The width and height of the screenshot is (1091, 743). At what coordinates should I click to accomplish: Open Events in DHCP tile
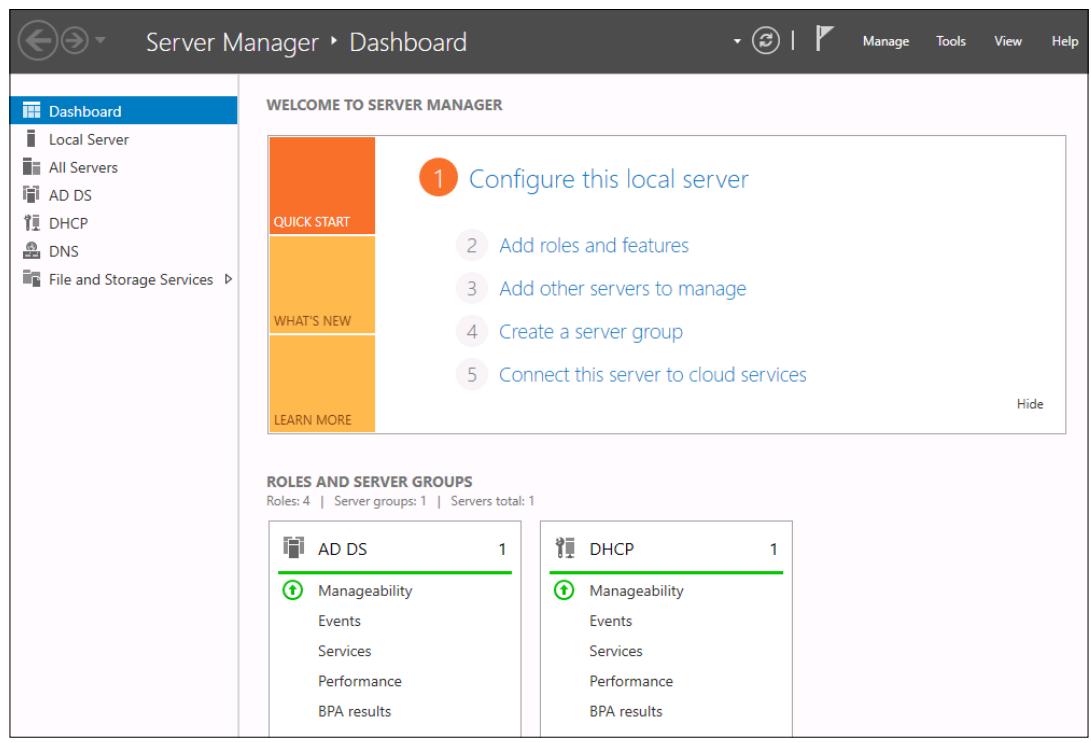coord(611,621)
